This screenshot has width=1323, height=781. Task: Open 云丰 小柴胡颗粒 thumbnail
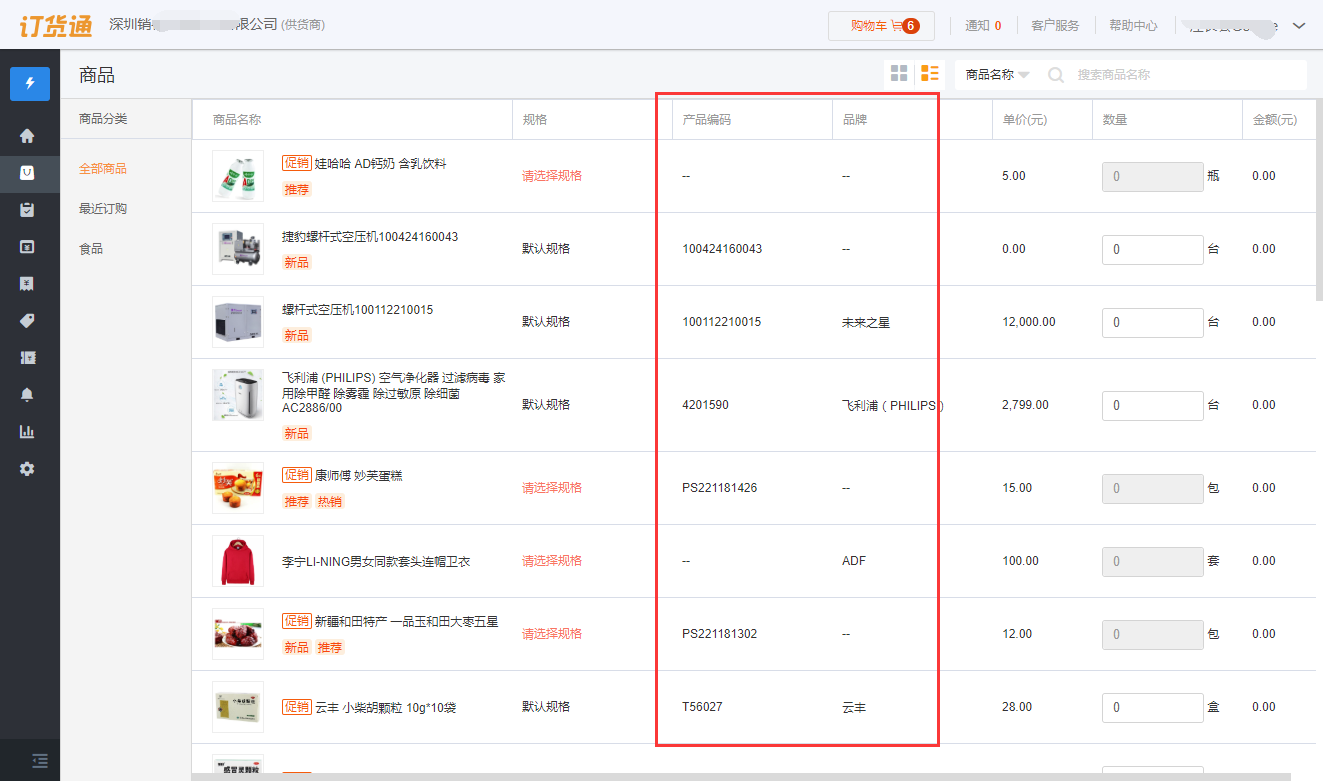pos(238,707)
